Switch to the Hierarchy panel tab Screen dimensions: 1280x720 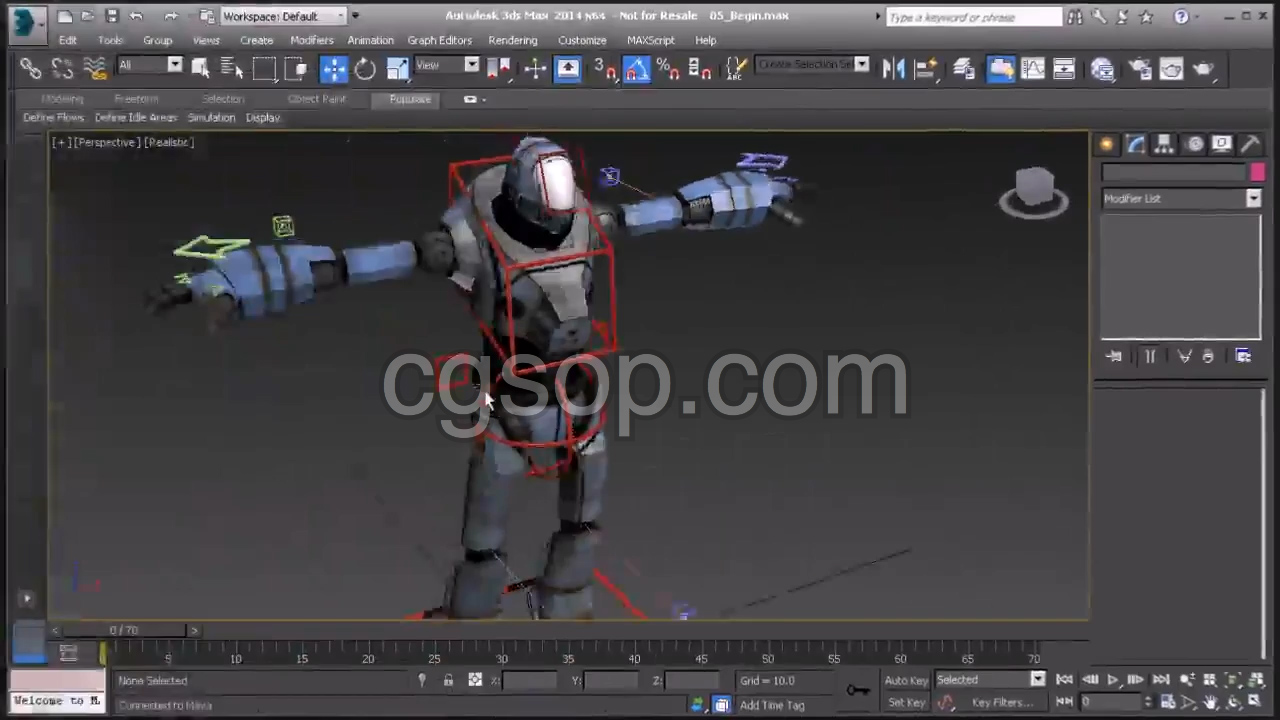pos(1164,144)
